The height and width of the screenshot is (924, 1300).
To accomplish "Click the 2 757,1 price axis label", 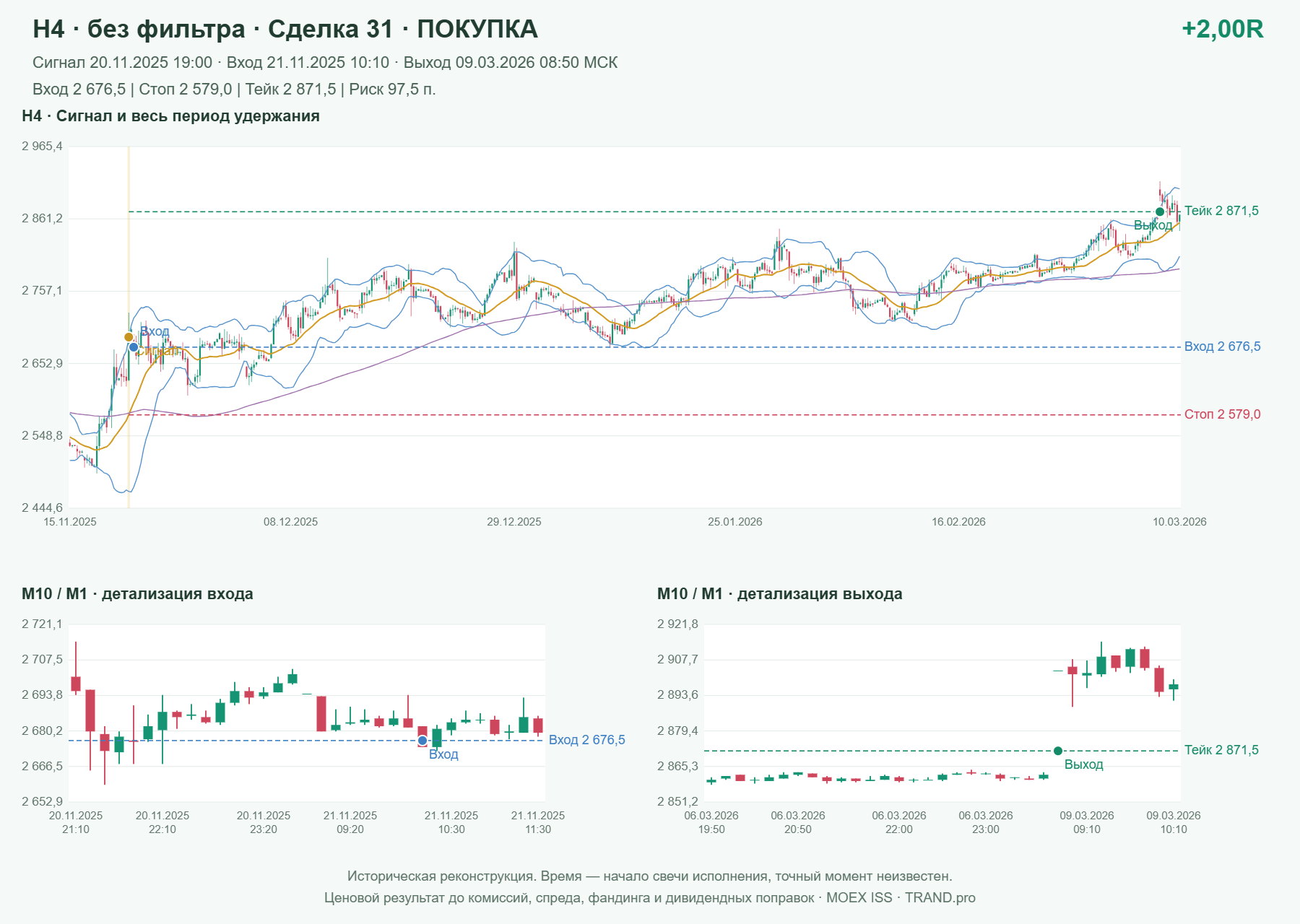I will (42, 291).
